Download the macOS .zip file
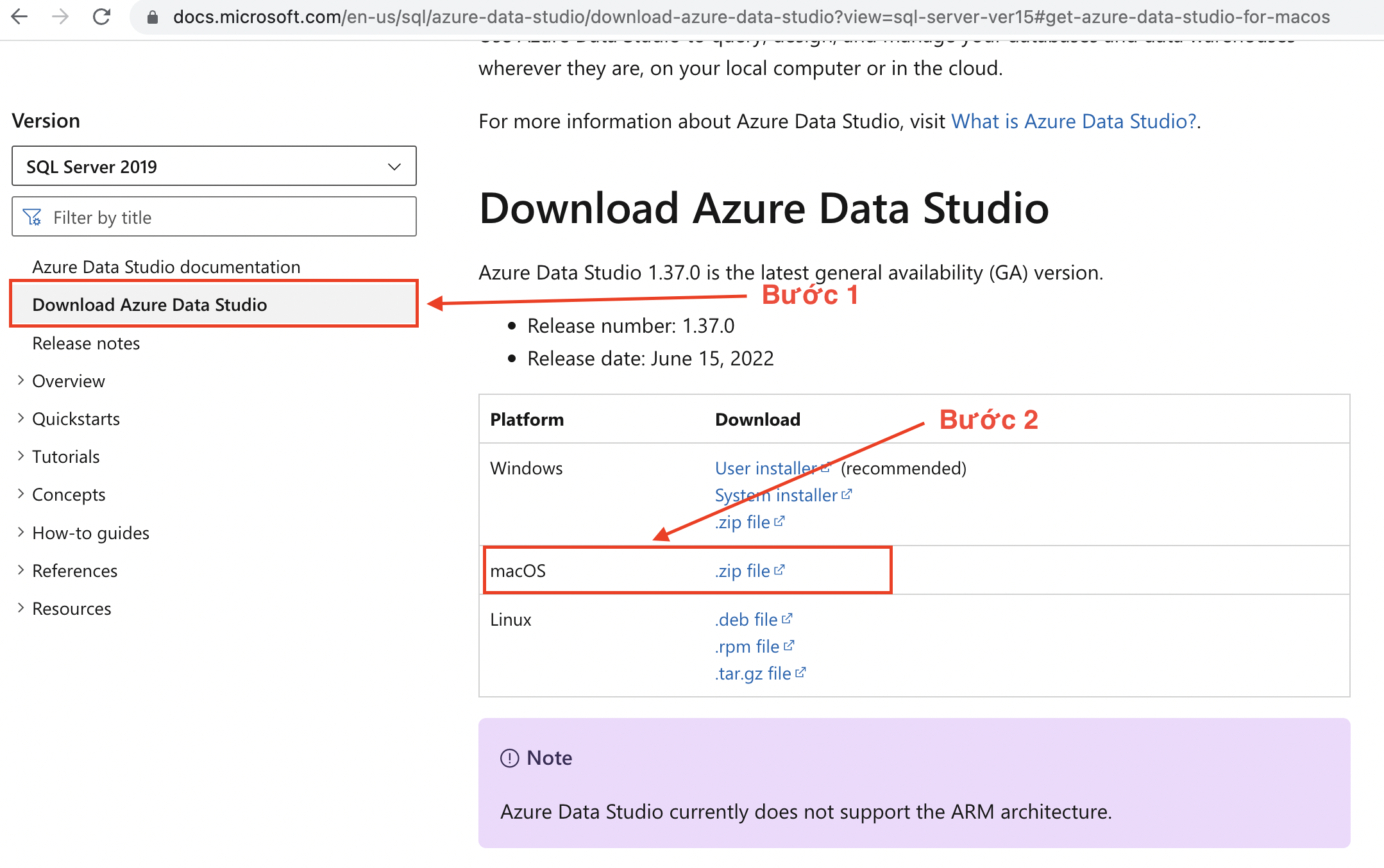The width and height of the screenshot is (1384, 868). pyautogui.click(x=743, y=571)
